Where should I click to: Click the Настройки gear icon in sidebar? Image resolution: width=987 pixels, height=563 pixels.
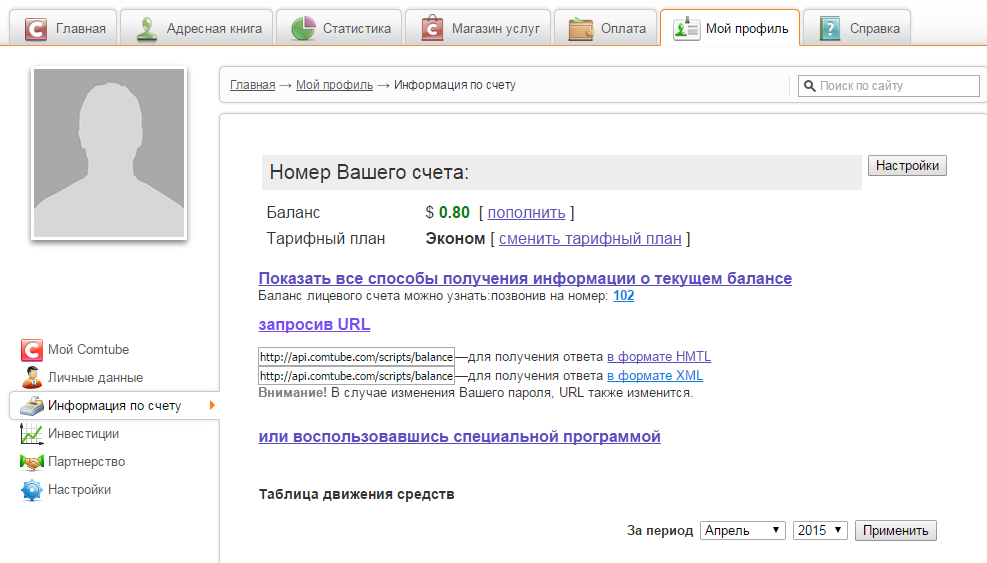31,490
